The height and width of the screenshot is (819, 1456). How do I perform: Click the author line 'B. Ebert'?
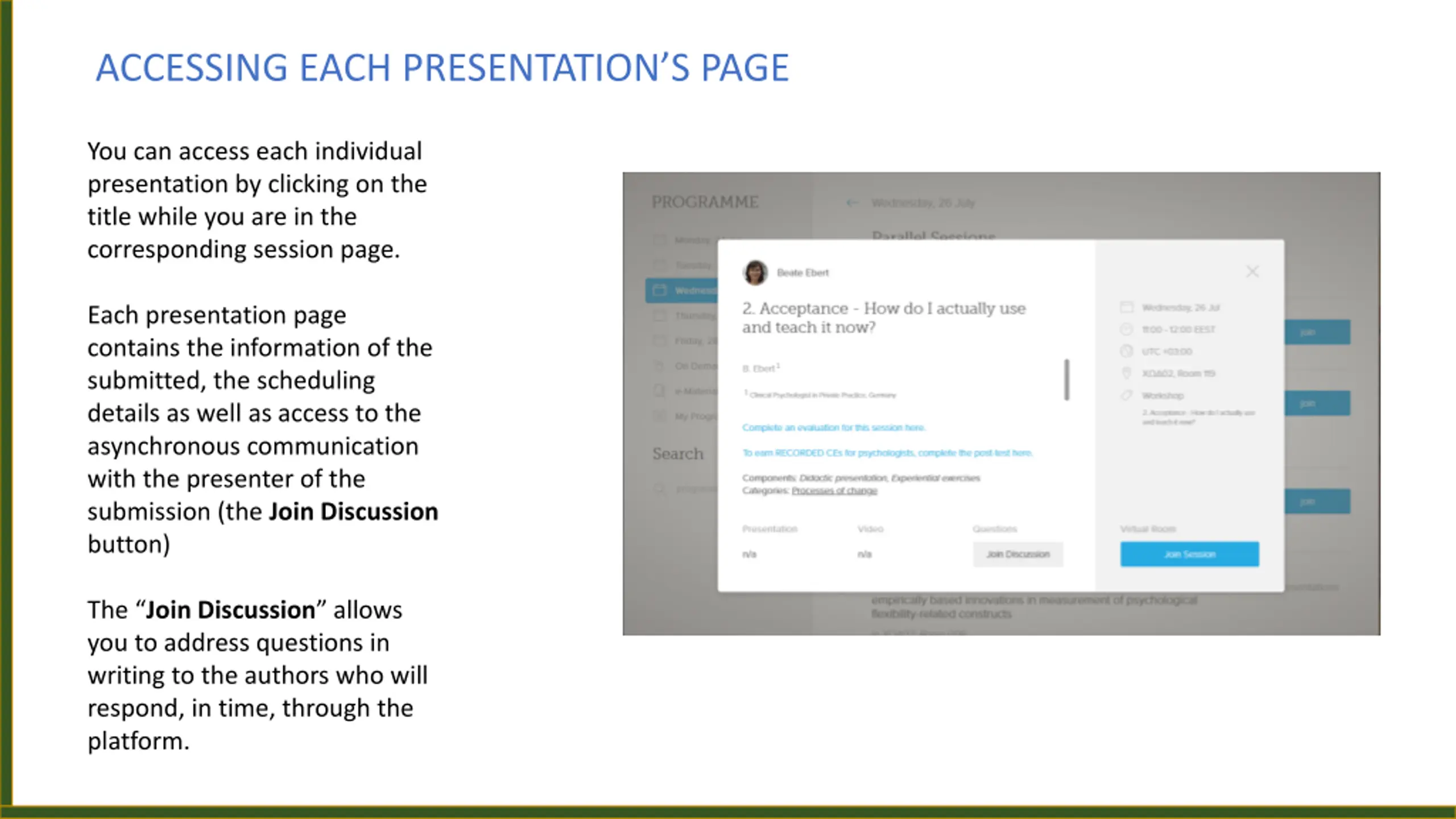761,368
